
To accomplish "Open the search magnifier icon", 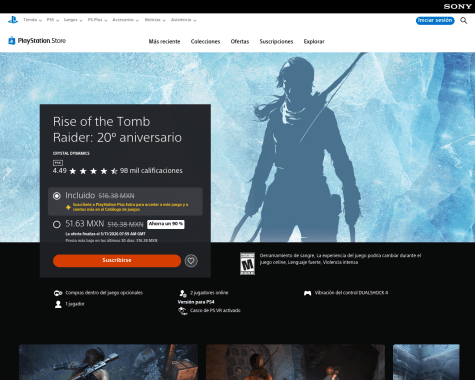I will (464, 21).
